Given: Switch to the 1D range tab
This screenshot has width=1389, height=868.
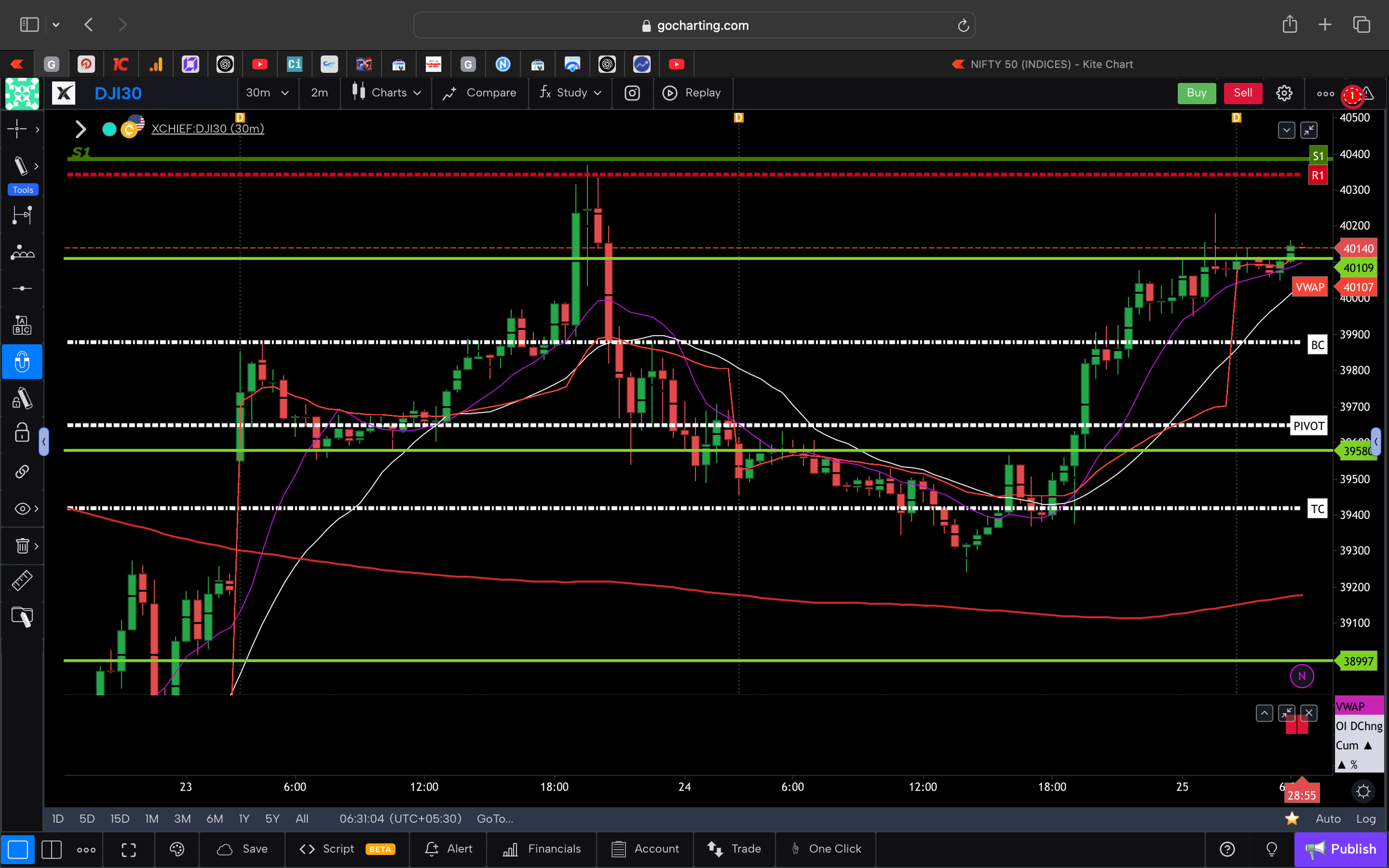Looking at the screenshot, I should (x=57, y=818).
